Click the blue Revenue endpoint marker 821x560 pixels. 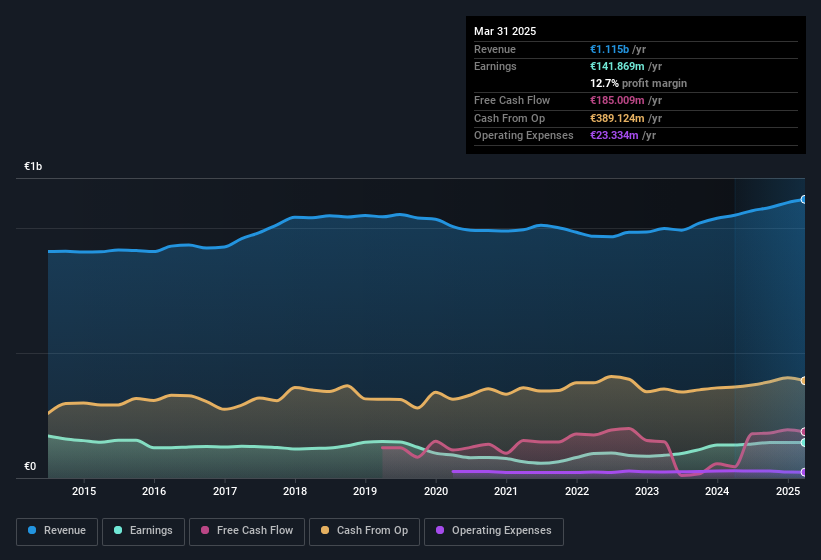coord(804,199)
